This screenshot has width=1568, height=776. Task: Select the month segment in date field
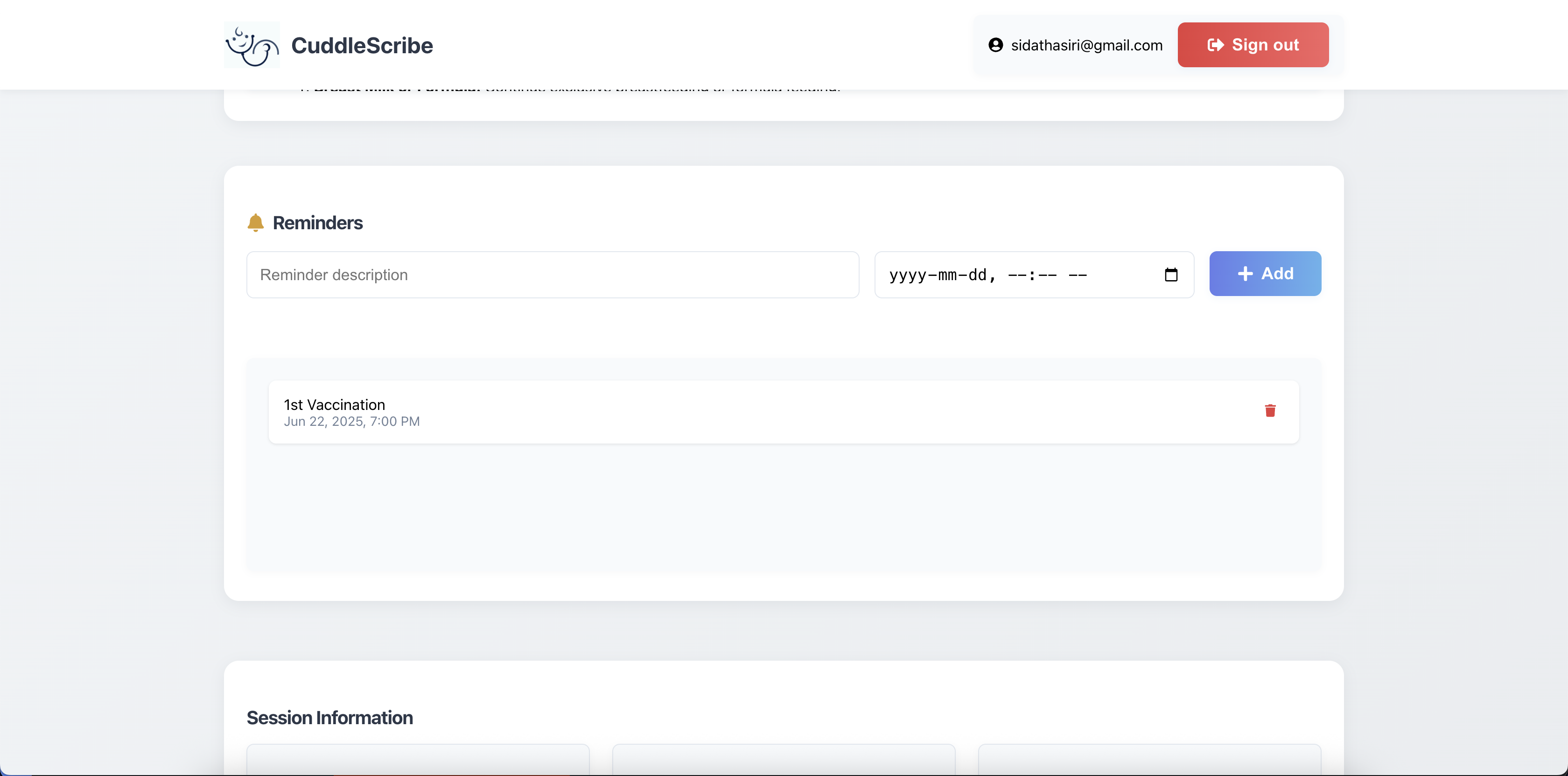(947, 275)
